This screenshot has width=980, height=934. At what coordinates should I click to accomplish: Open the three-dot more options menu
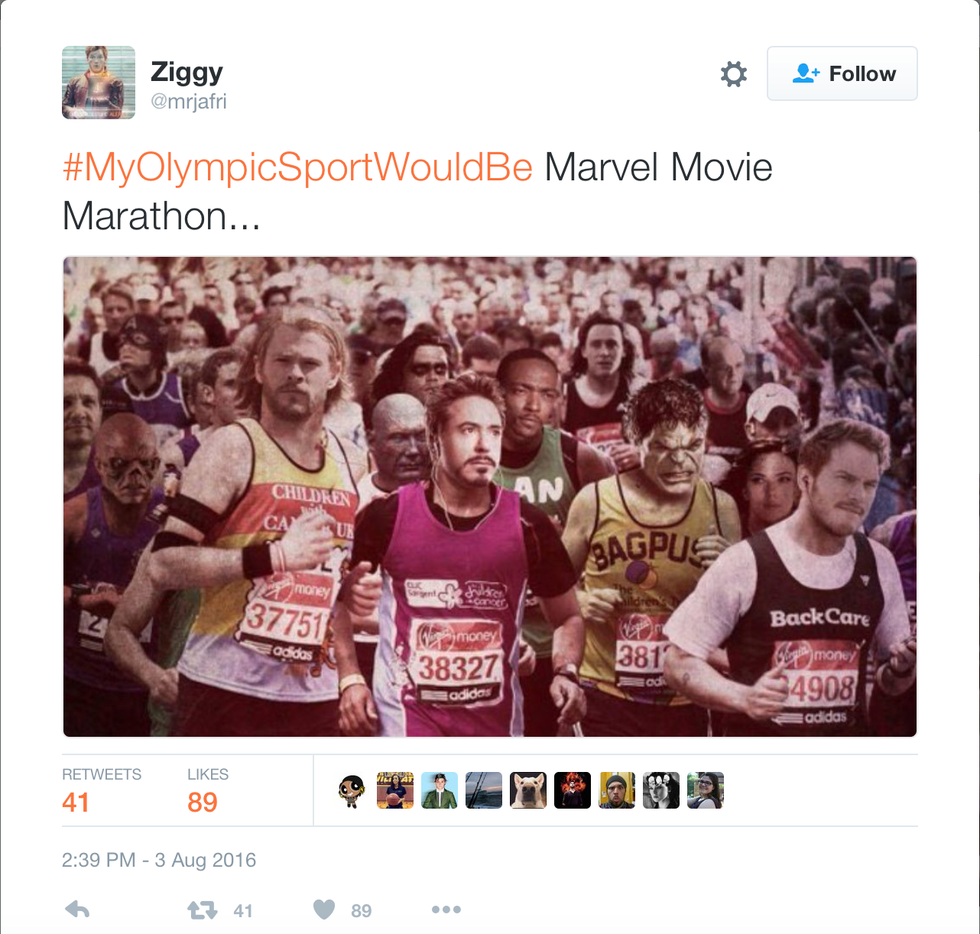click(x=446, y=910)
